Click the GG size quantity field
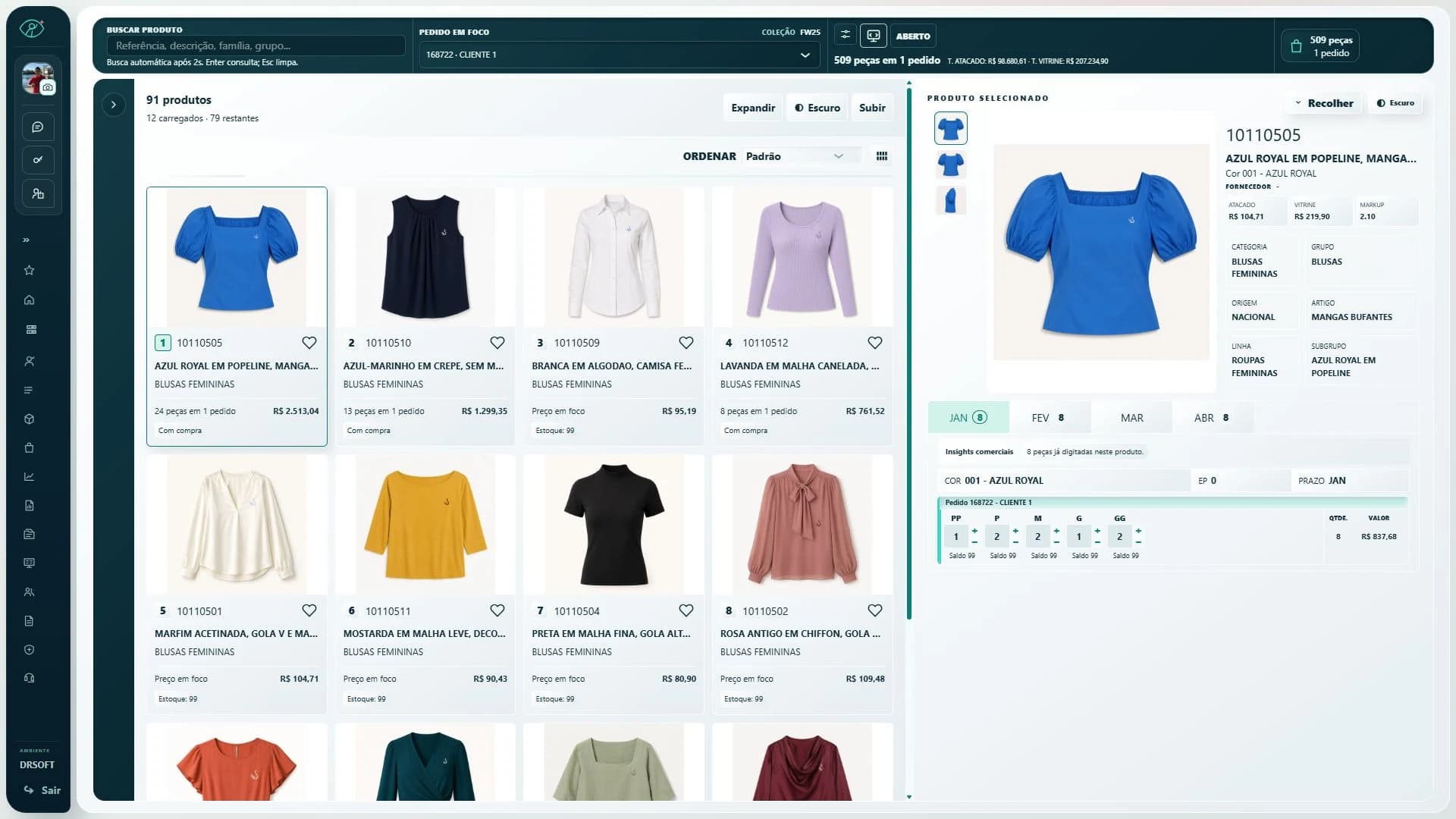Image resolution: width=1456 pixels, height=819 pixels. coord(1119,536)
